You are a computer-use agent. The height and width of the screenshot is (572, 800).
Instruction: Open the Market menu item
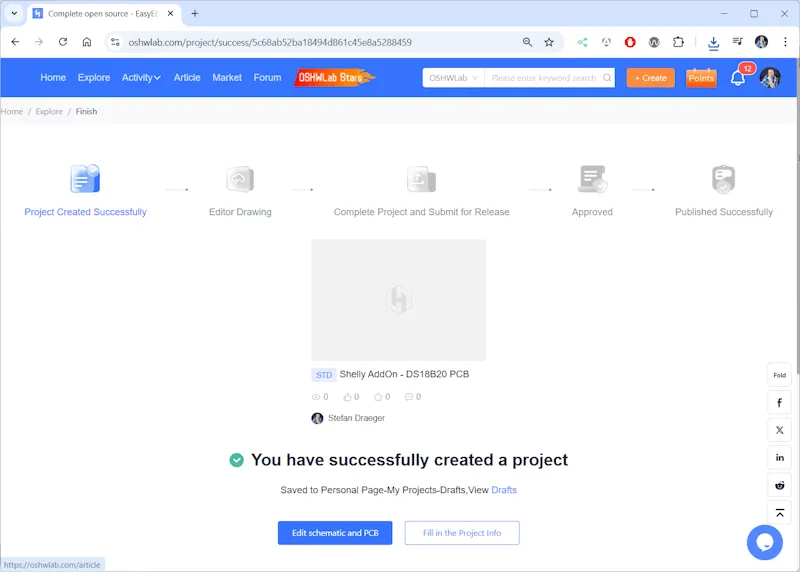(x=227, y=78)
